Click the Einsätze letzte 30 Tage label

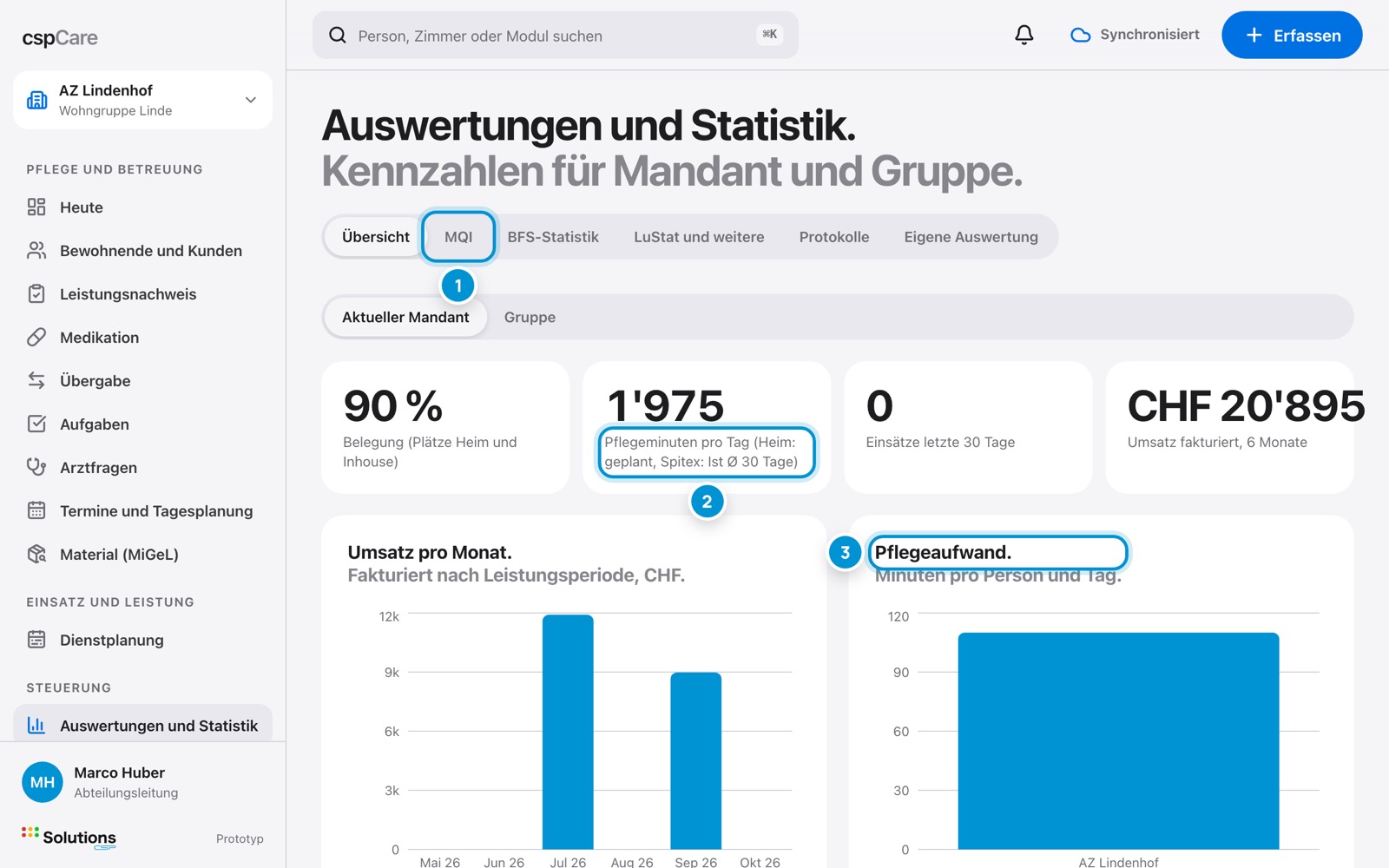click(x=940, y=442)
